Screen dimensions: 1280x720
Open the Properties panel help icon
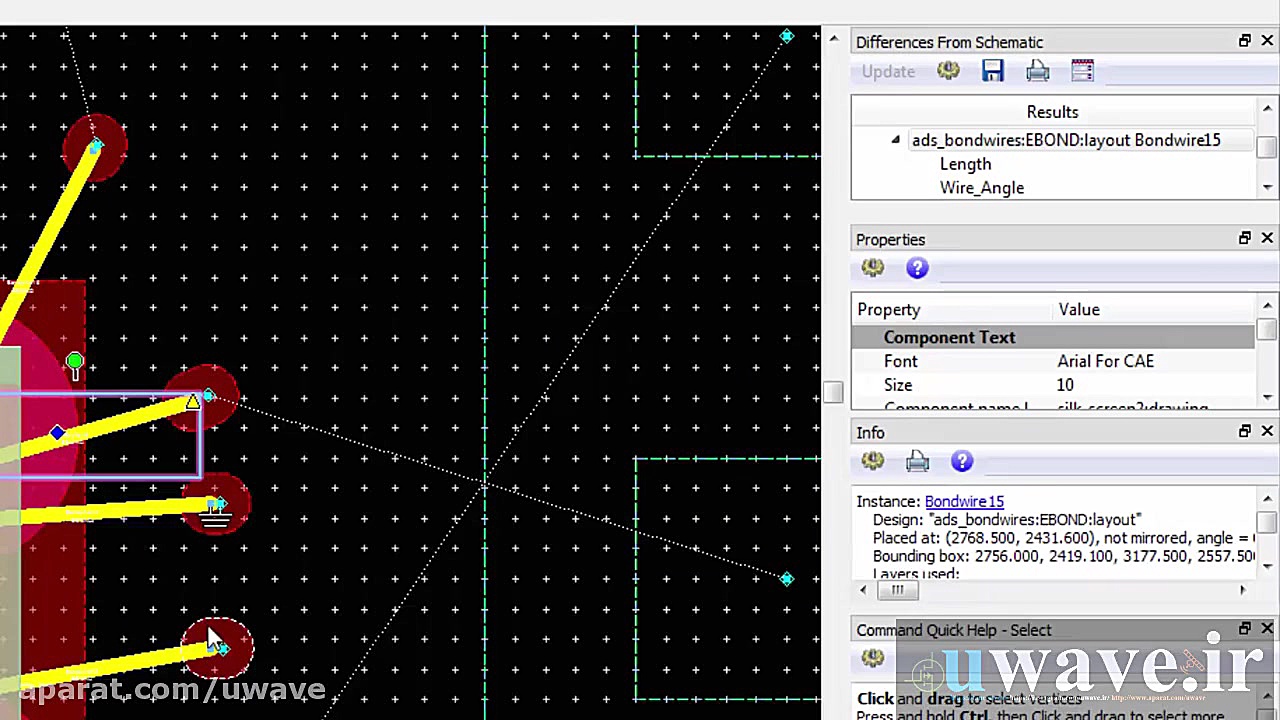click(x=917, y=268)
